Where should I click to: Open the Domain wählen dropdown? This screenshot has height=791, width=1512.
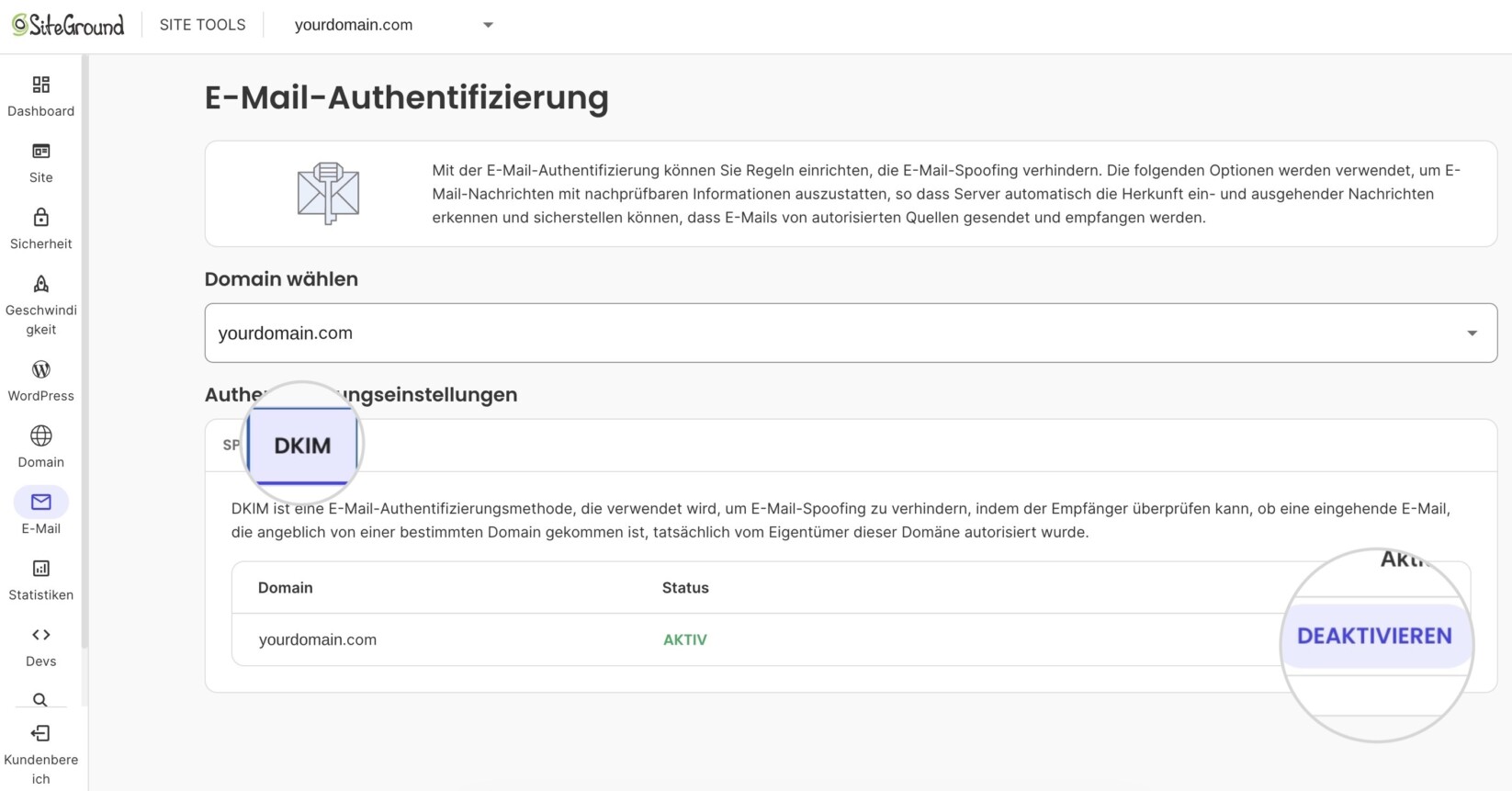click(x=851, y=333)
